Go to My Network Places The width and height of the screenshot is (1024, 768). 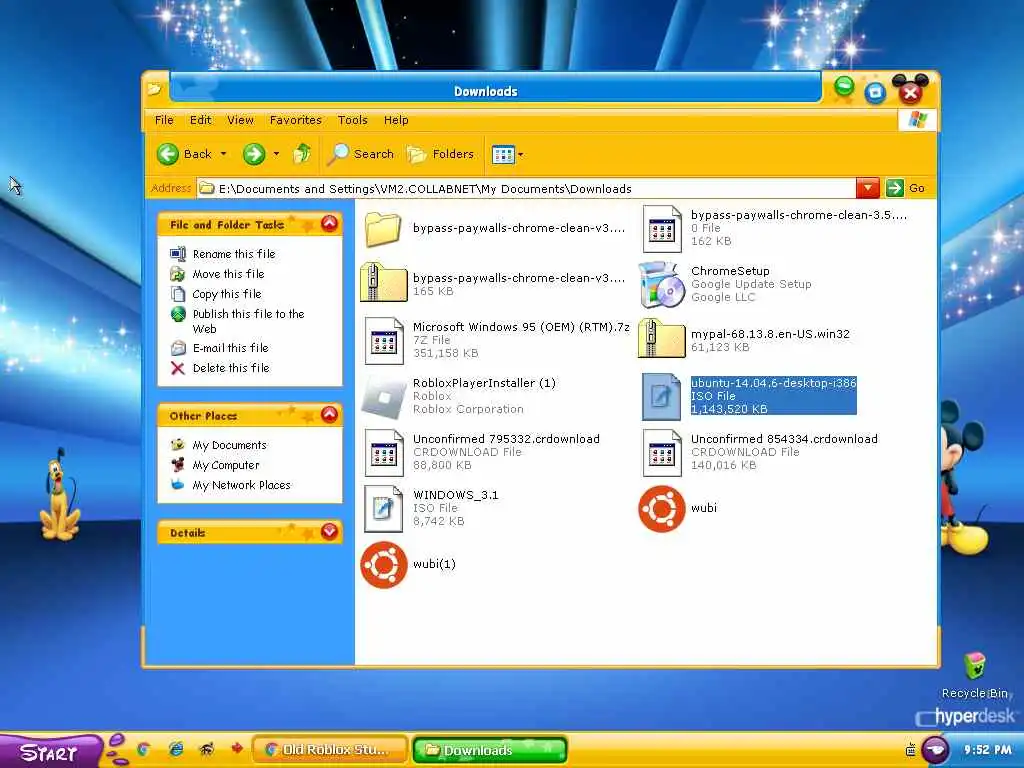pos(241,485)
